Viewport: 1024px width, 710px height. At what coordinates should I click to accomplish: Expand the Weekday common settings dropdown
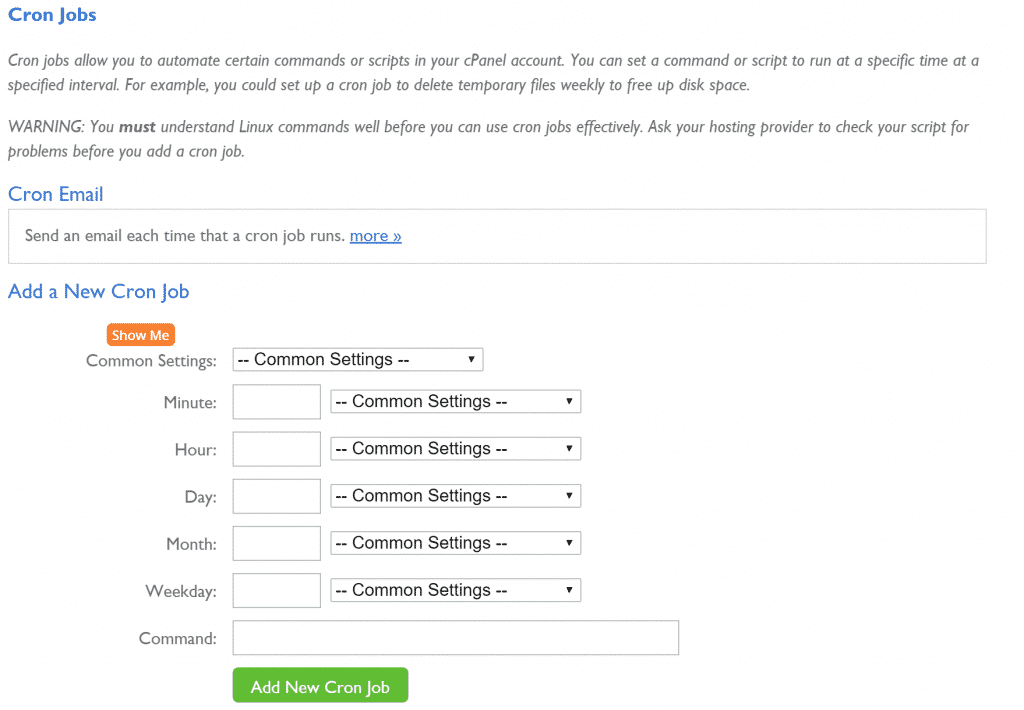(455, 590)
